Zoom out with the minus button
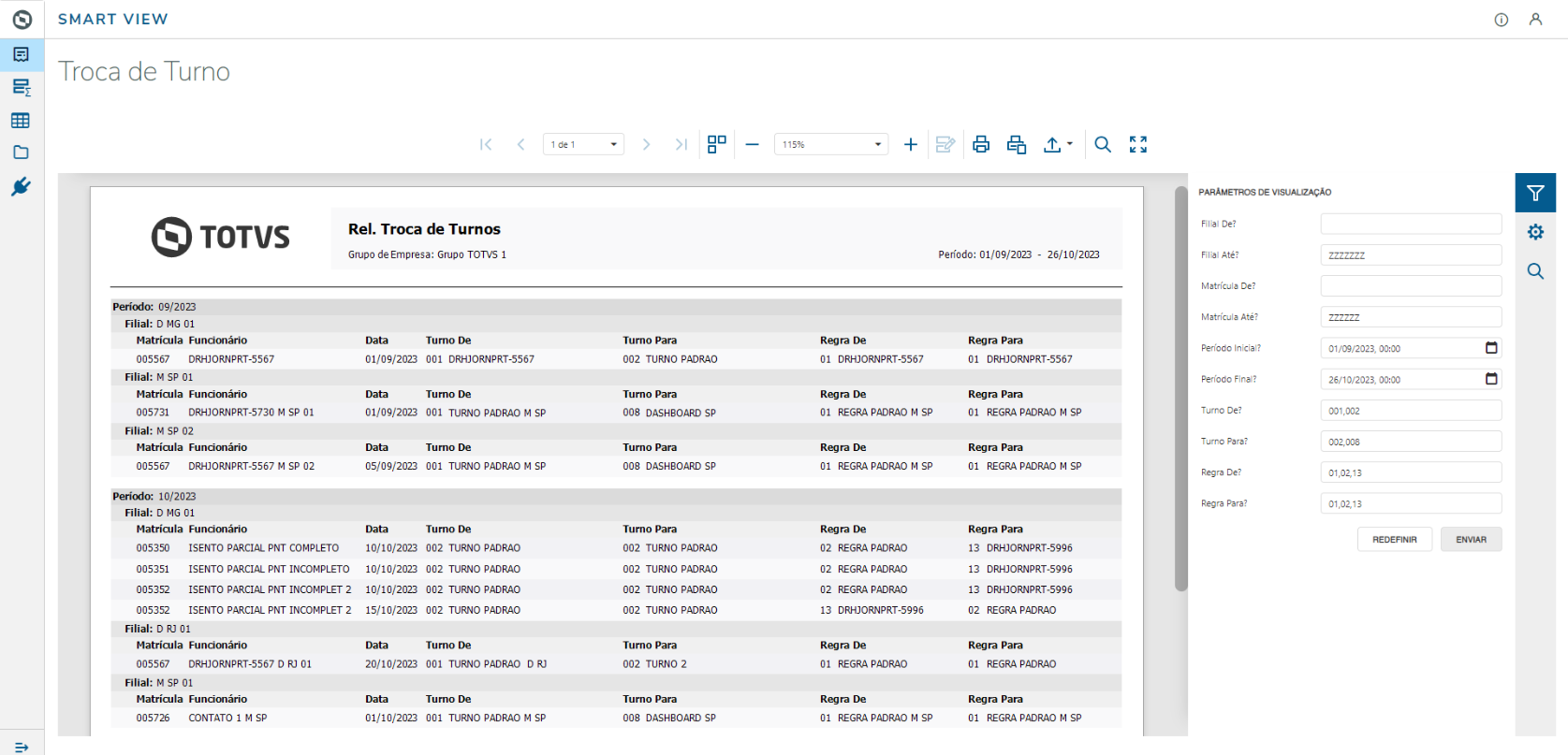Screen dimensions: 1568x755 point(752,144)
